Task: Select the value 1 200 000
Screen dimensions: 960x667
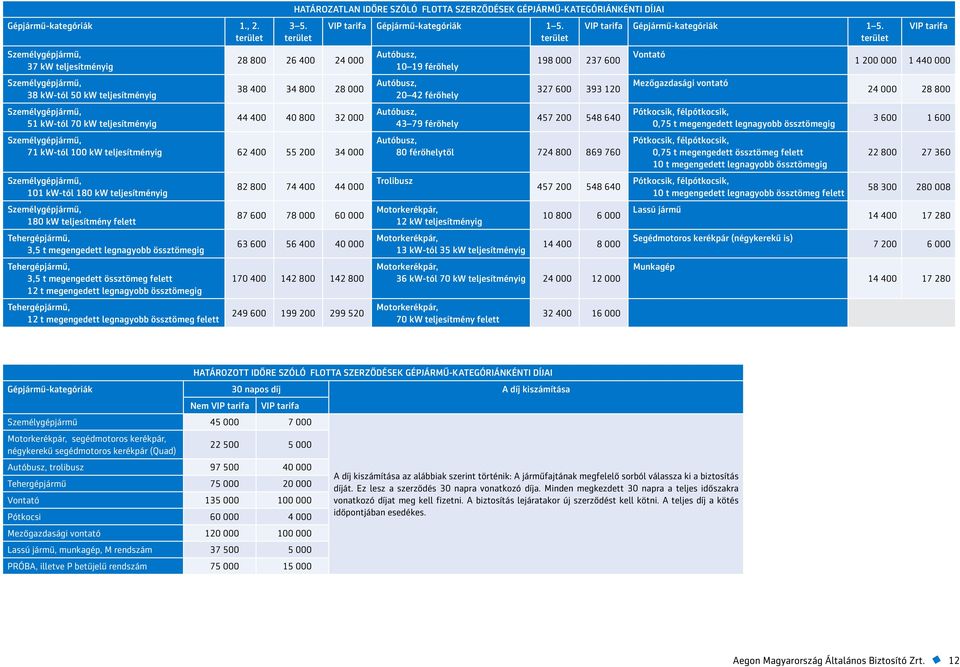Action: point(876,61)
